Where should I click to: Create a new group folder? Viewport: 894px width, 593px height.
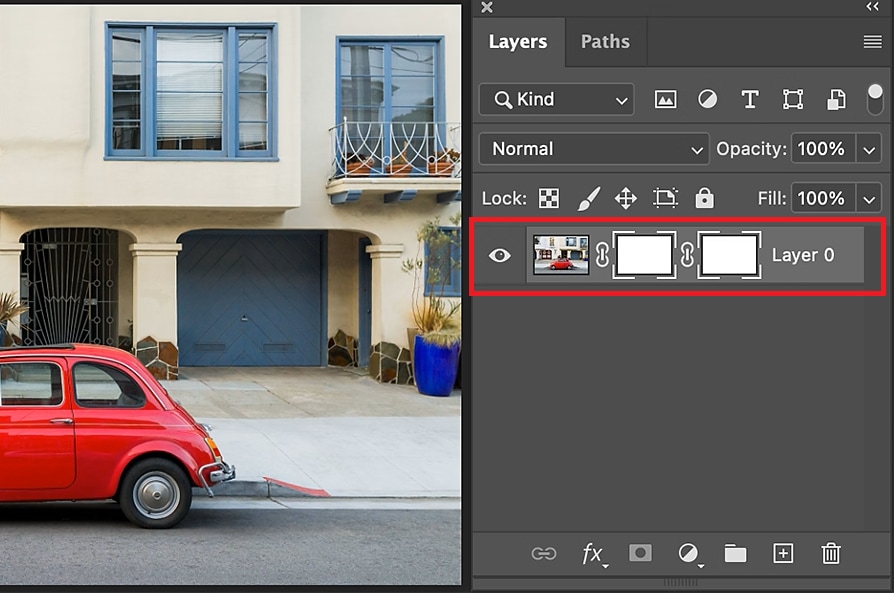[735, 554]
